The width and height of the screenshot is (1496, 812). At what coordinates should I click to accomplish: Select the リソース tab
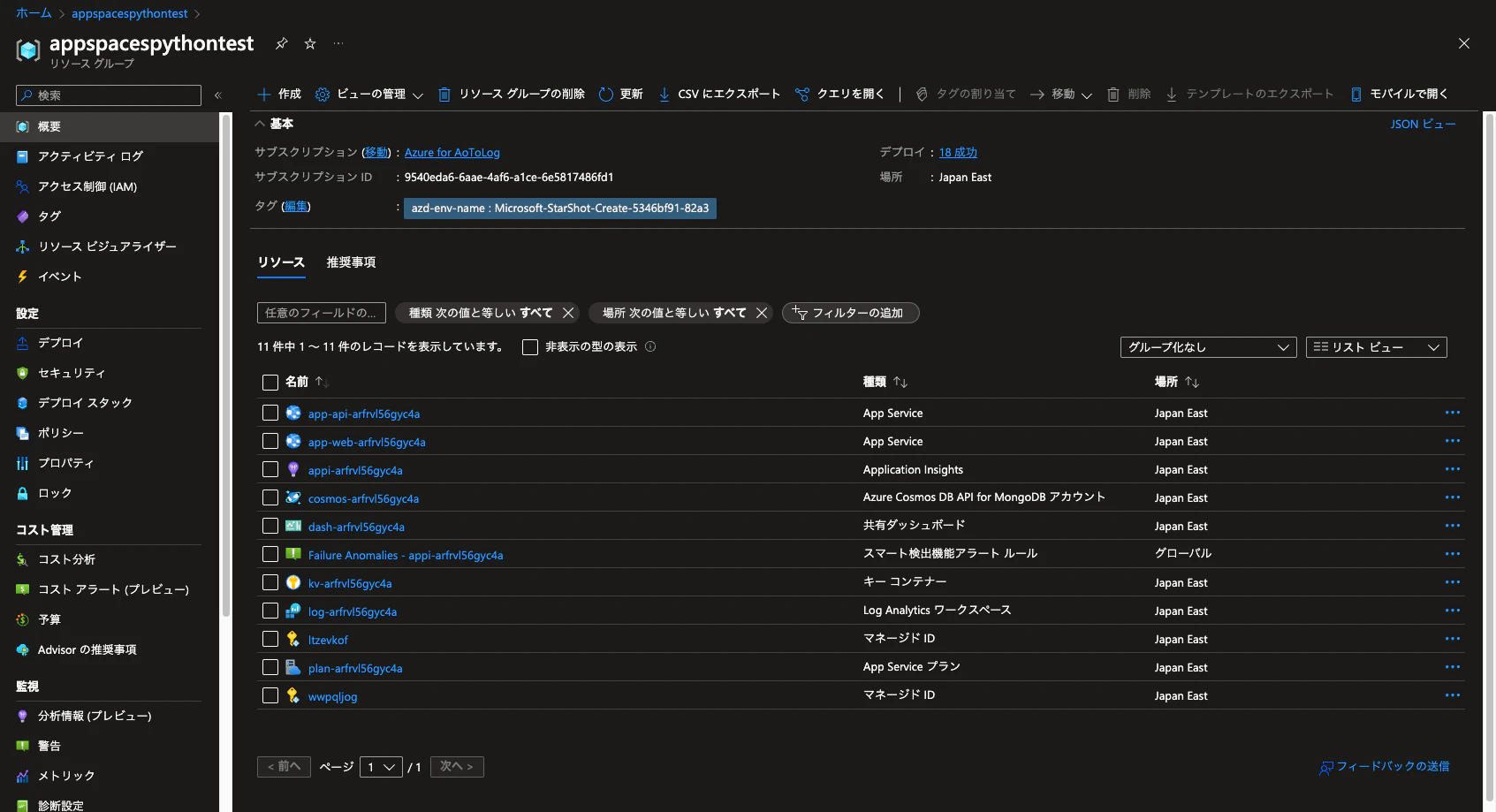click(281, 262)
